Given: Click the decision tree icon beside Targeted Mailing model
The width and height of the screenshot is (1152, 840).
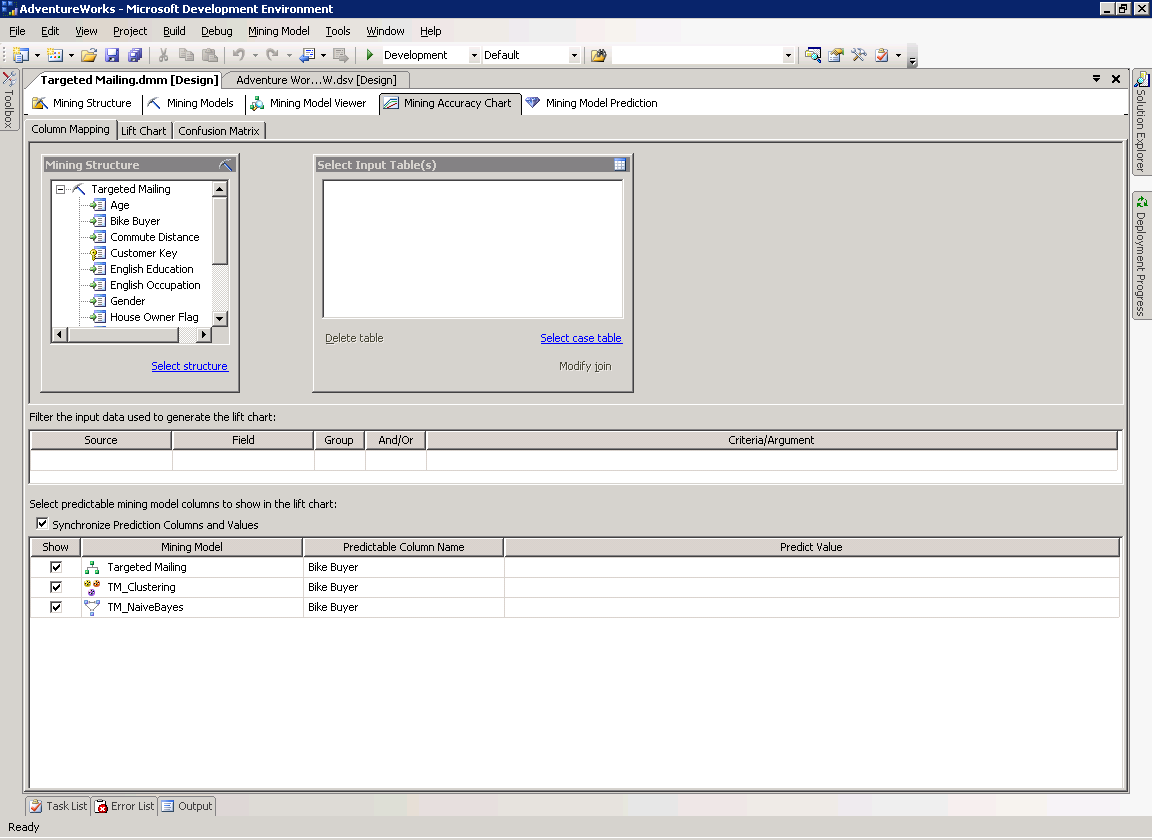Looking at the screenshot, I should [92, 567].
